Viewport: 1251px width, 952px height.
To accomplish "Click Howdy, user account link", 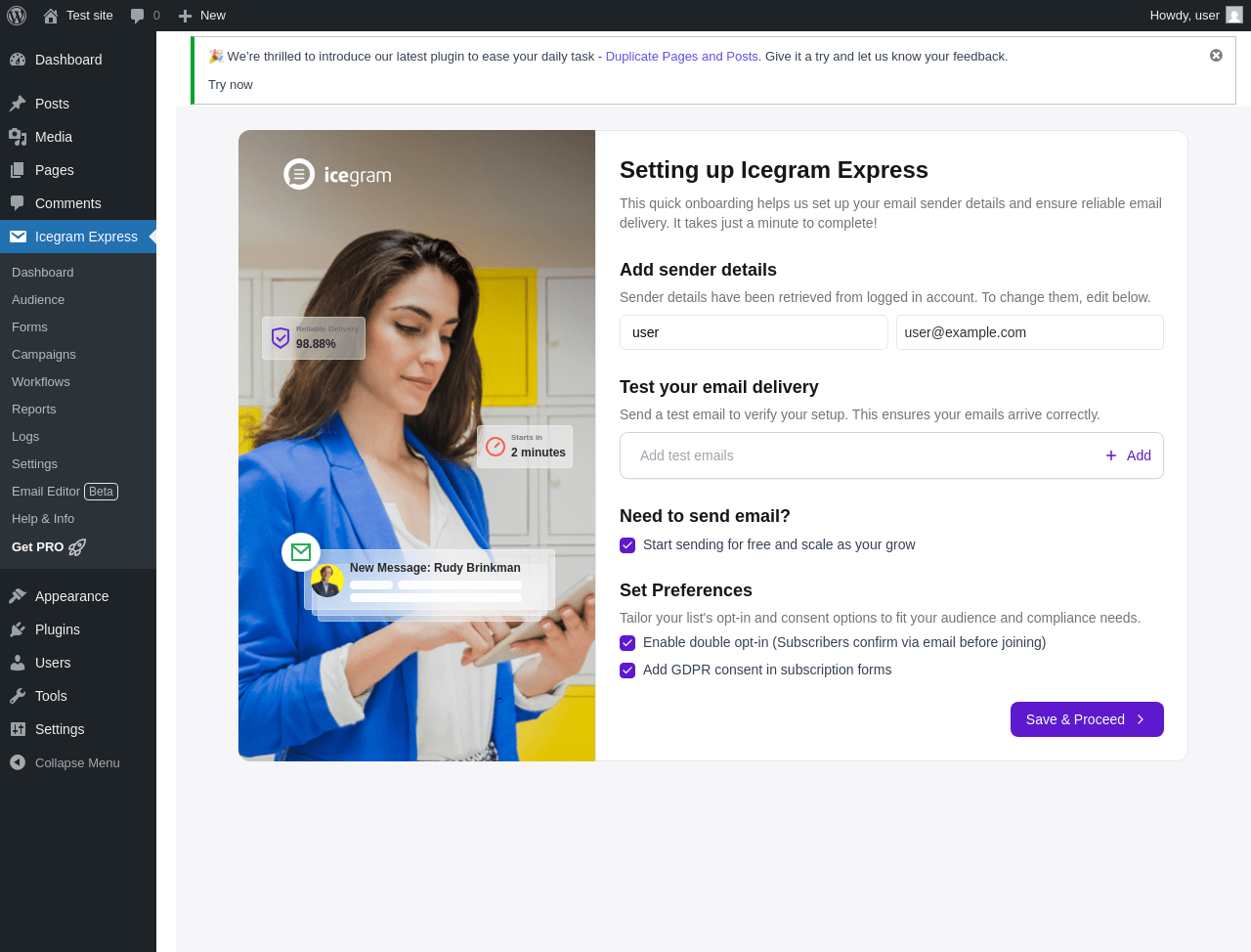I will click(1195, 15).
